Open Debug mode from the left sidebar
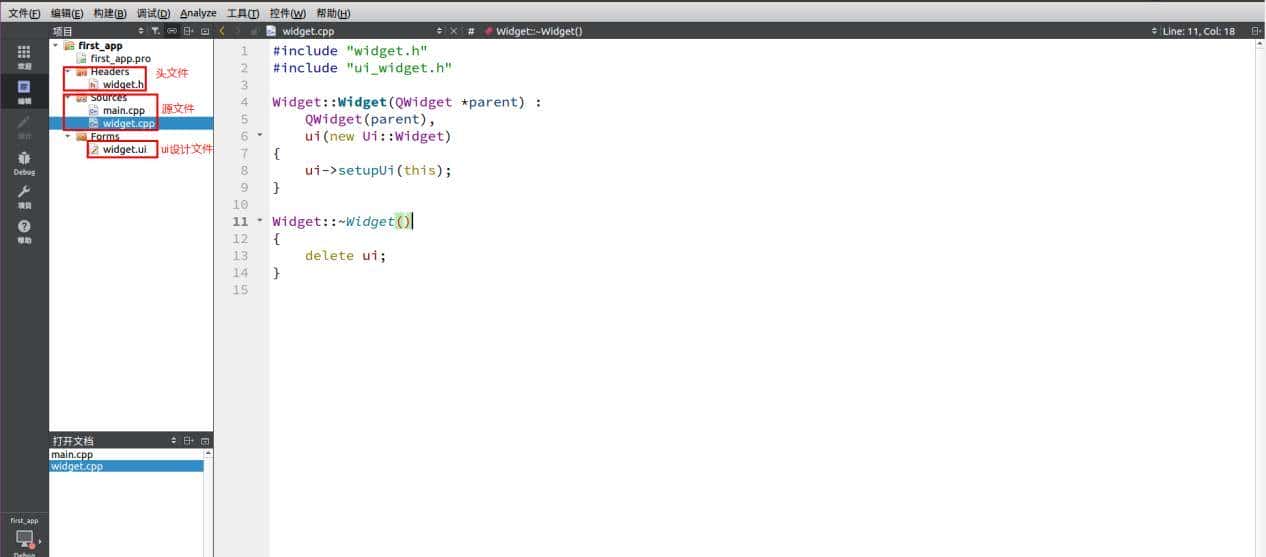 point(24,162)
